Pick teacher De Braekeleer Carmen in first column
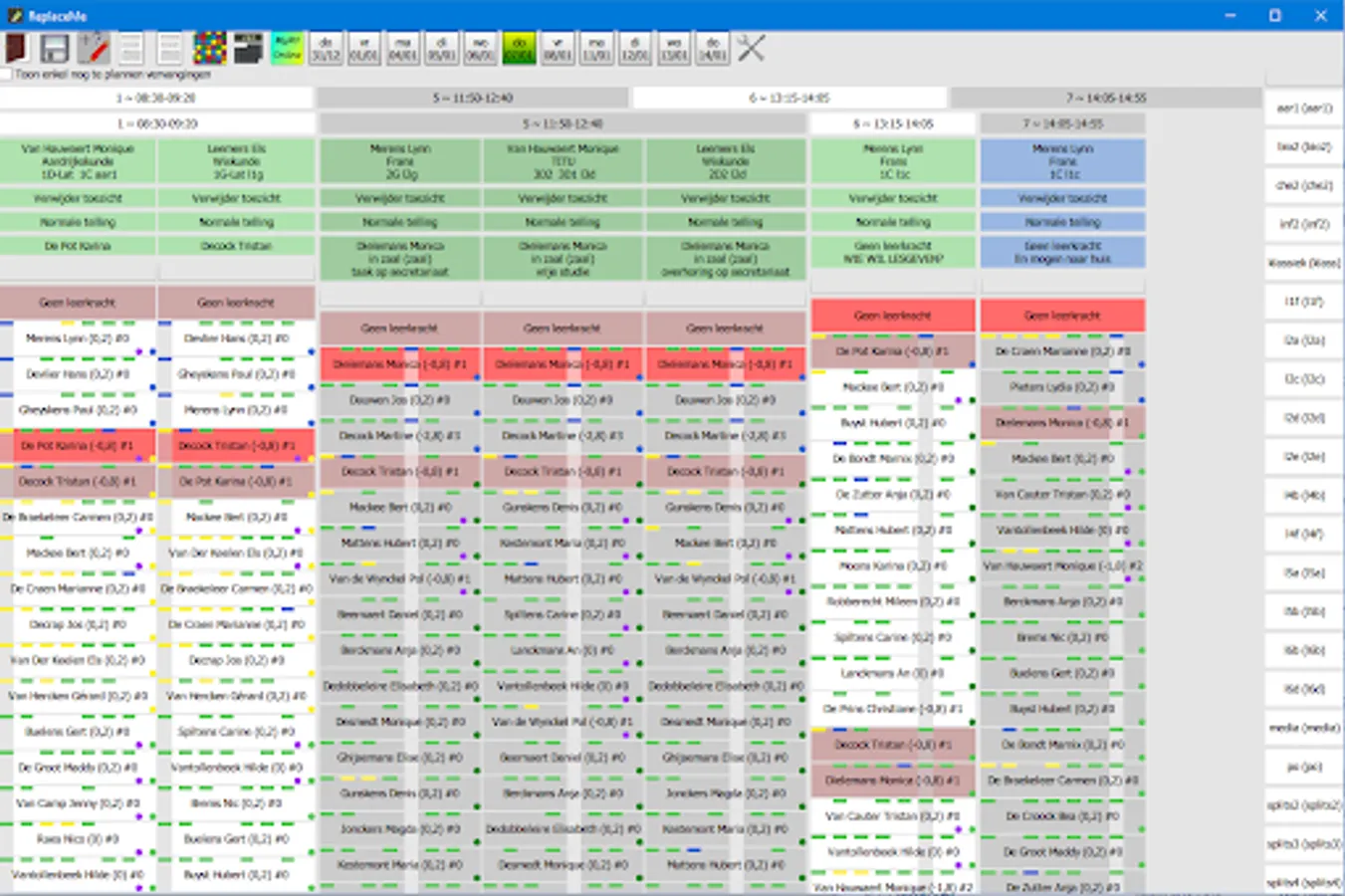The height and width of the screenshot is (896, 1345). tap(78, 518)
